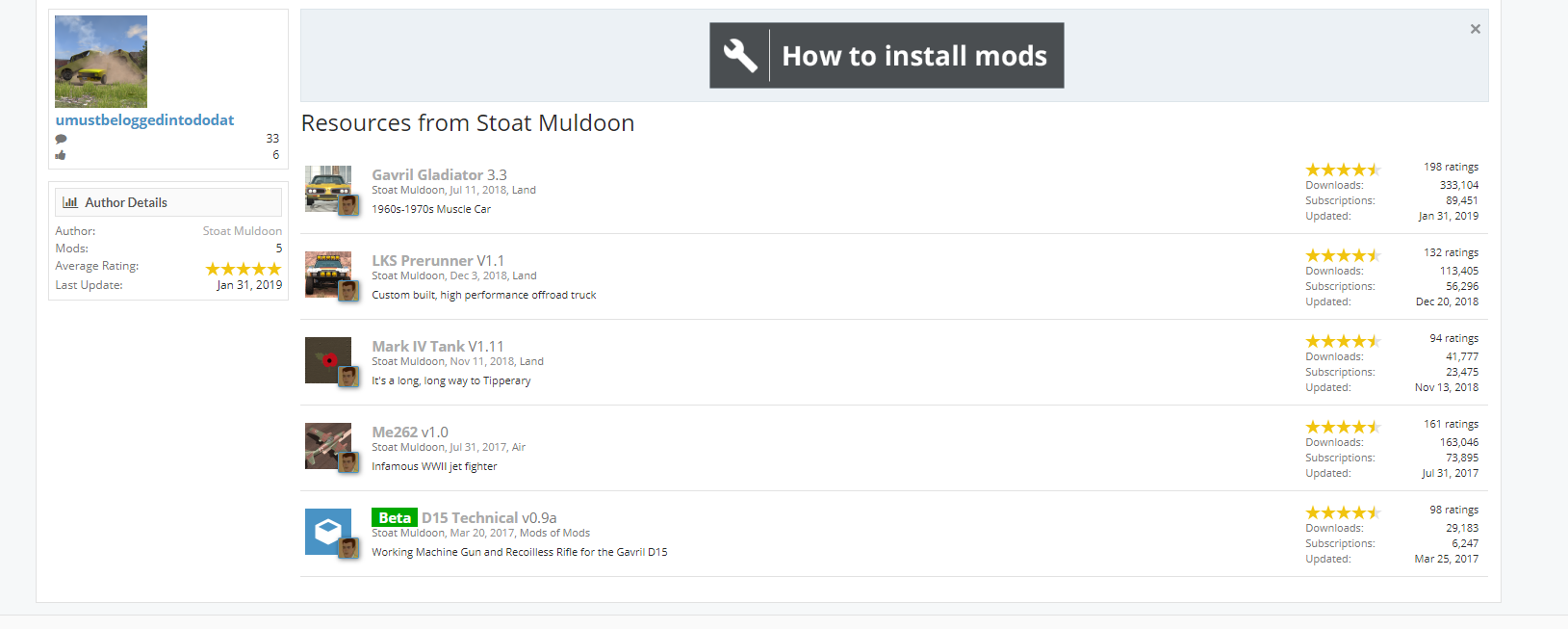
Task: Click the Me262 jet fighter thumbnail
Action: (x=327, y=444)
